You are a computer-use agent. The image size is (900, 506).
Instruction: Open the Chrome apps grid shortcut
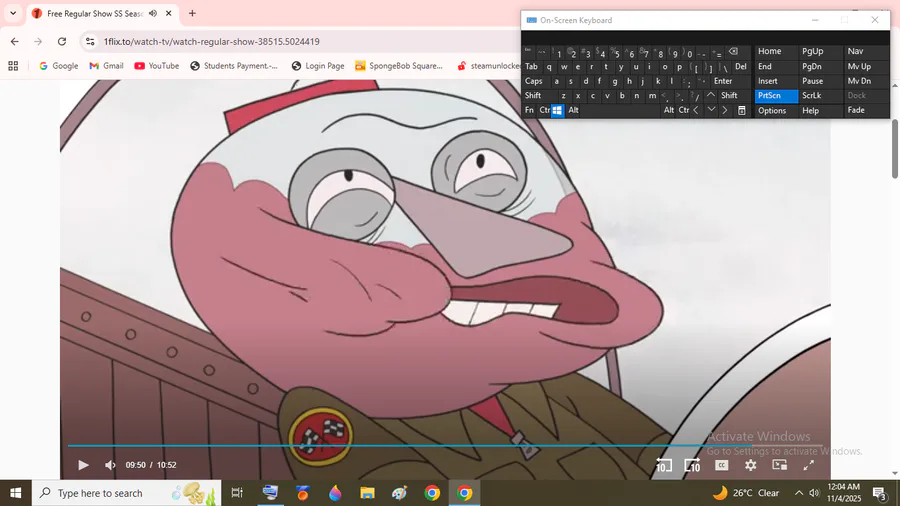[13, 66]
